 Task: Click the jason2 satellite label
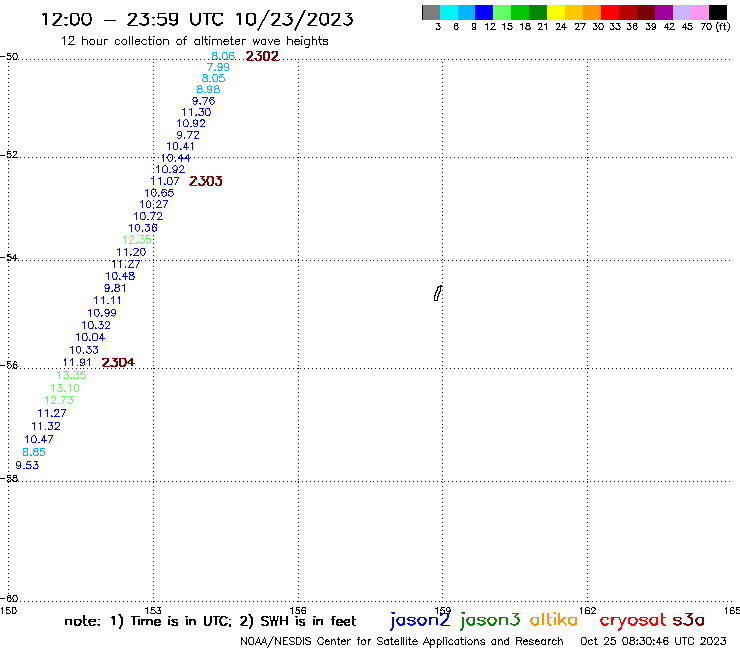coord(420,620)
